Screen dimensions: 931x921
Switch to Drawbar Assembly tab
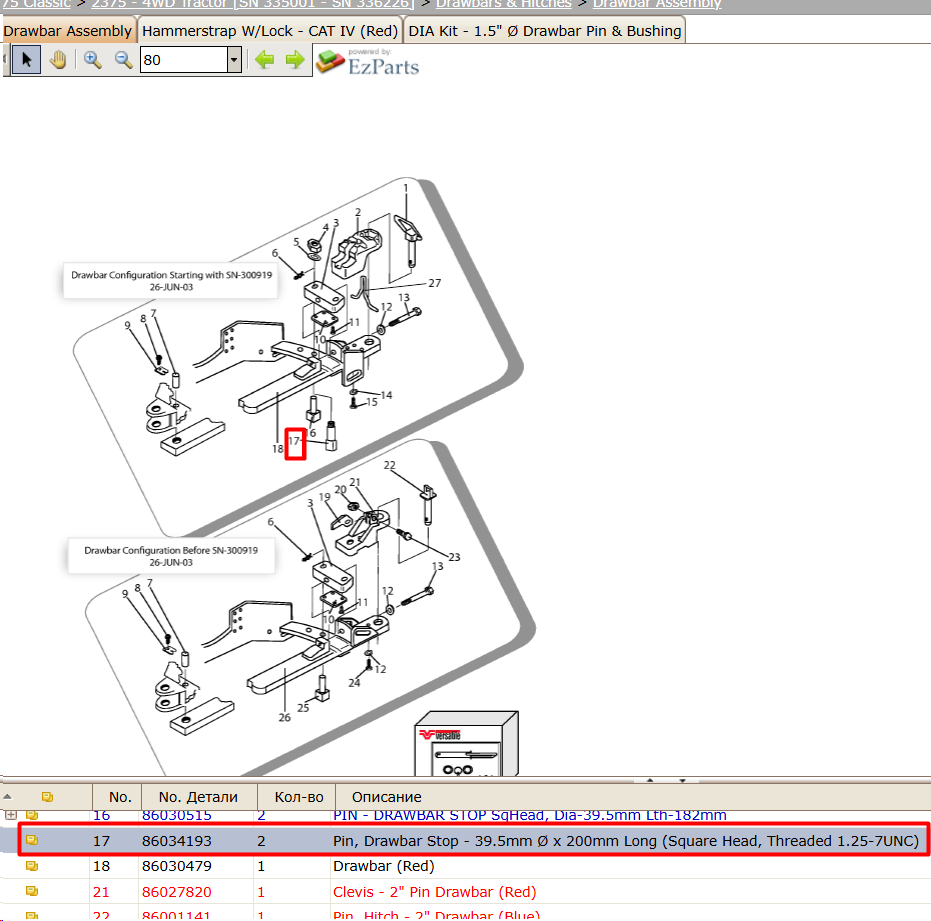[x=68, y=31]
